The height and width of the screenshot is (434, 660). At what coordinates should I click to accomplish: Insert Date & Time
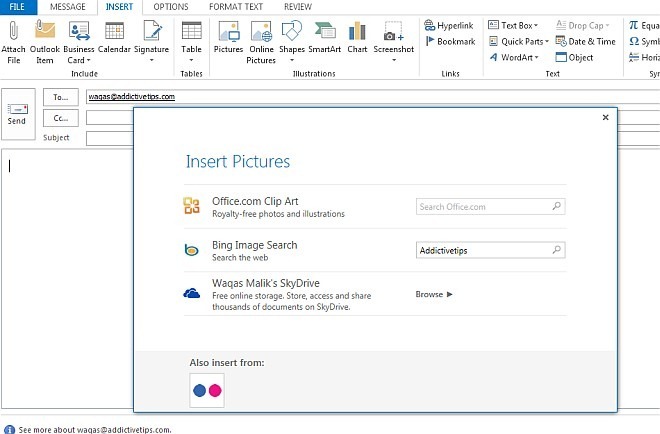[x=585, y=41]
